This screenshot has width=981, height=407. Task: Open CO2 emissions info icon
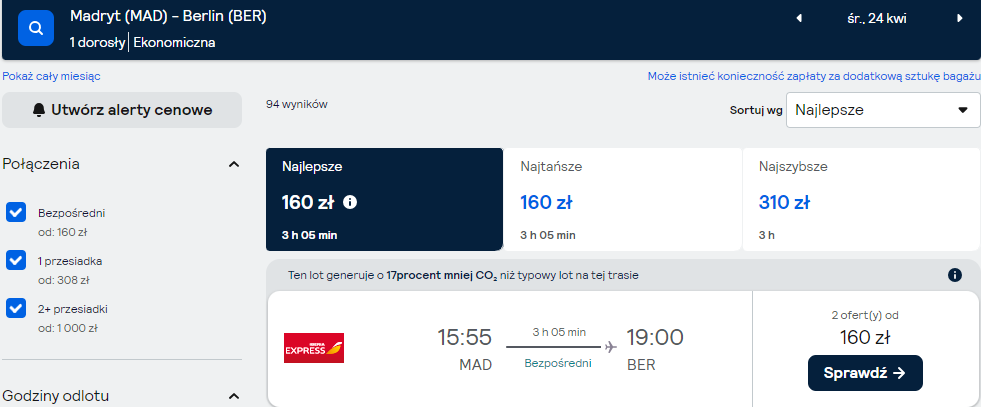pyautogui.click(x=955, y=275)
